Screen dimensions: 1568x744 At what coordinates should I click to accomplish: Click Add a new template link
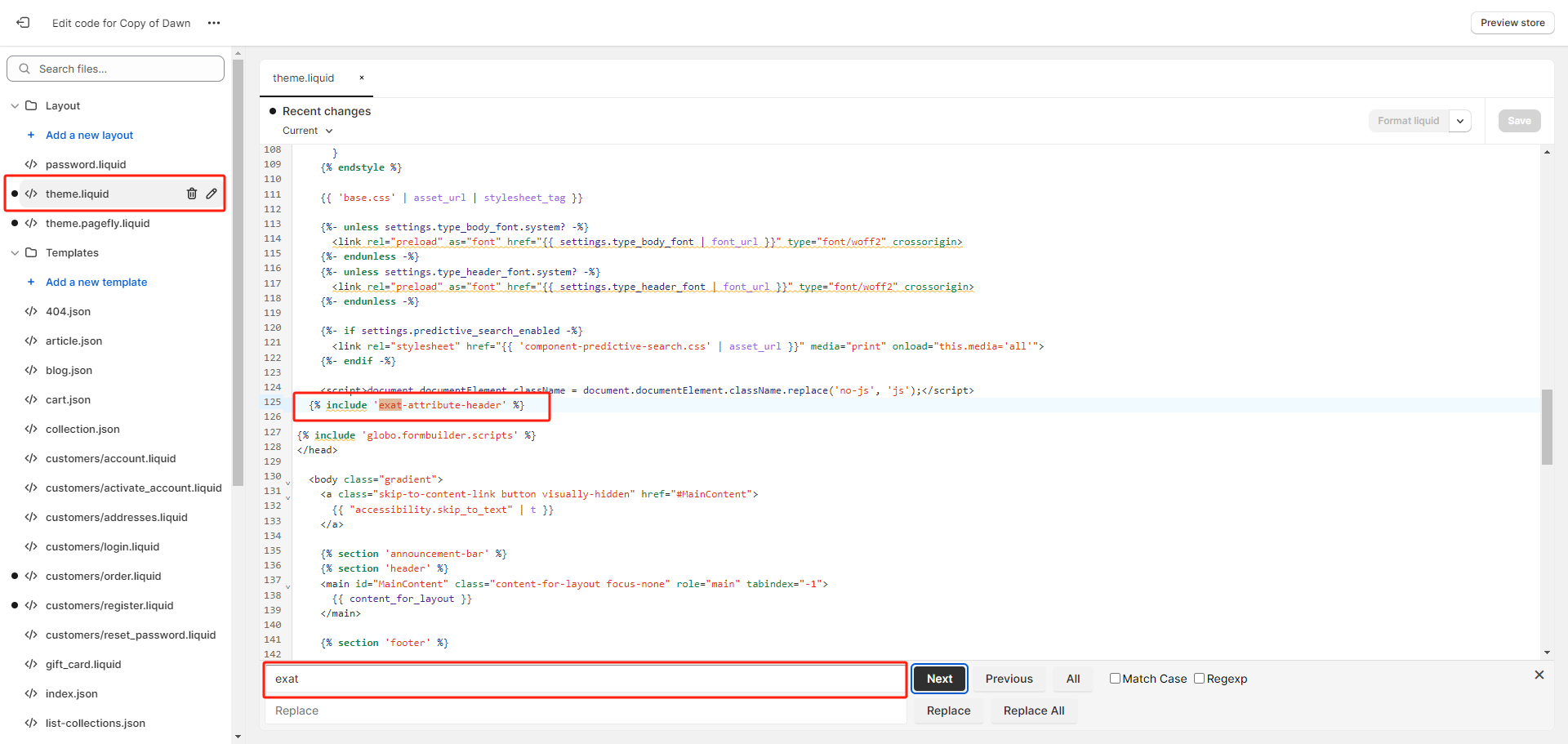[96, 282]
